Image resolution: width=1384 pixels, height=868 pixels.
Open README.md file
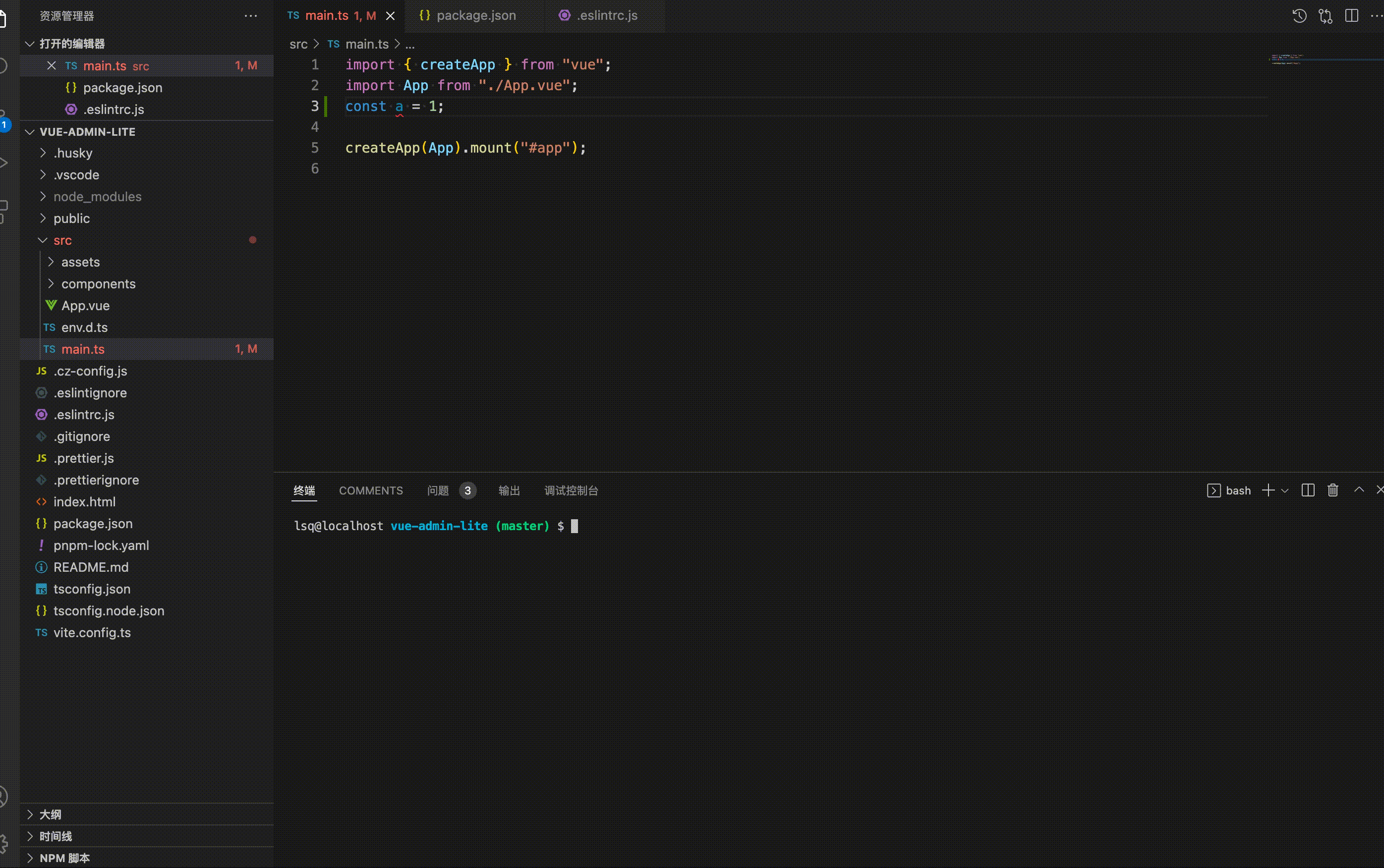[x=147, y=567]
